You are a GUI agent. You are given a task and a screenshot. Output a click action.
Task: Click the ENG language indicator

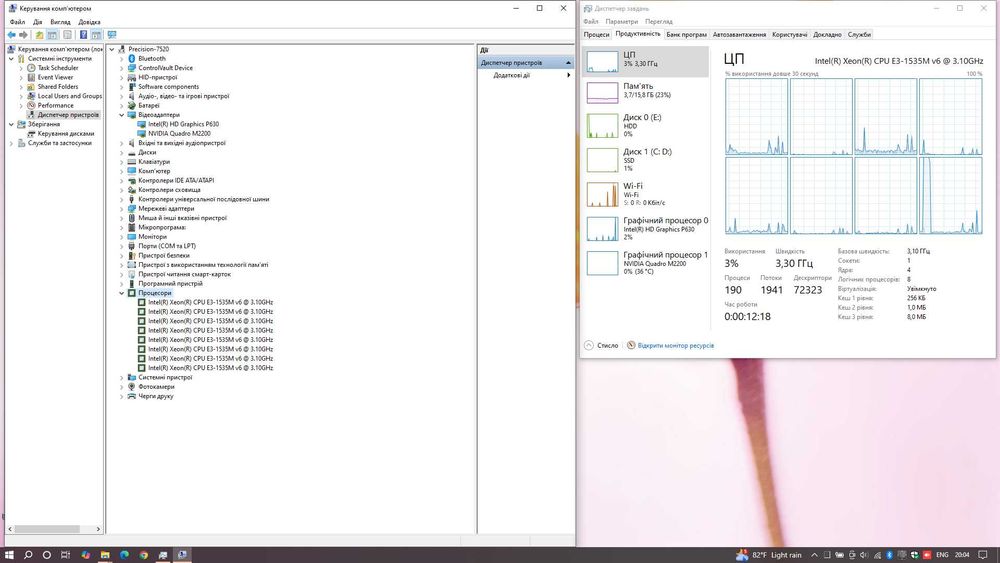[942, 555]
